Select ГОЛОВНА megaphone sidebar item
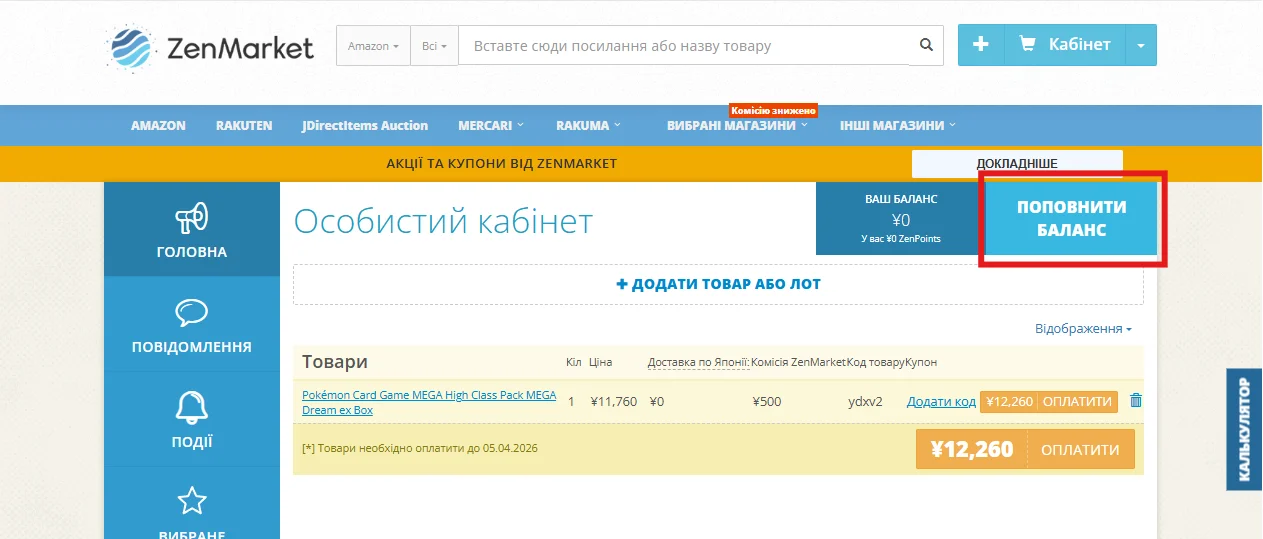 tap(192, 230)
